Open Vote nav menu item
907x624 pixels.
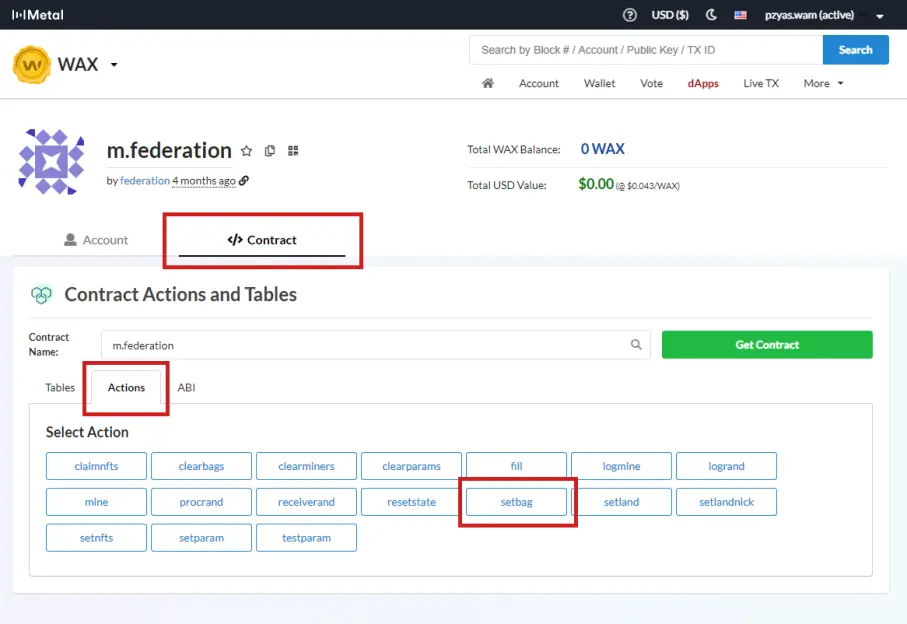tap(651, 83)
